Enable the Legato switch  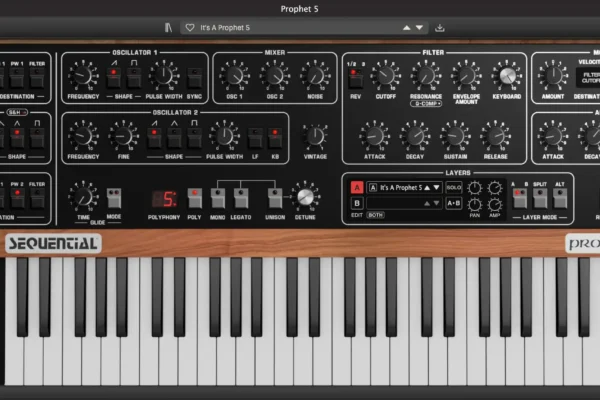point(241,198)
